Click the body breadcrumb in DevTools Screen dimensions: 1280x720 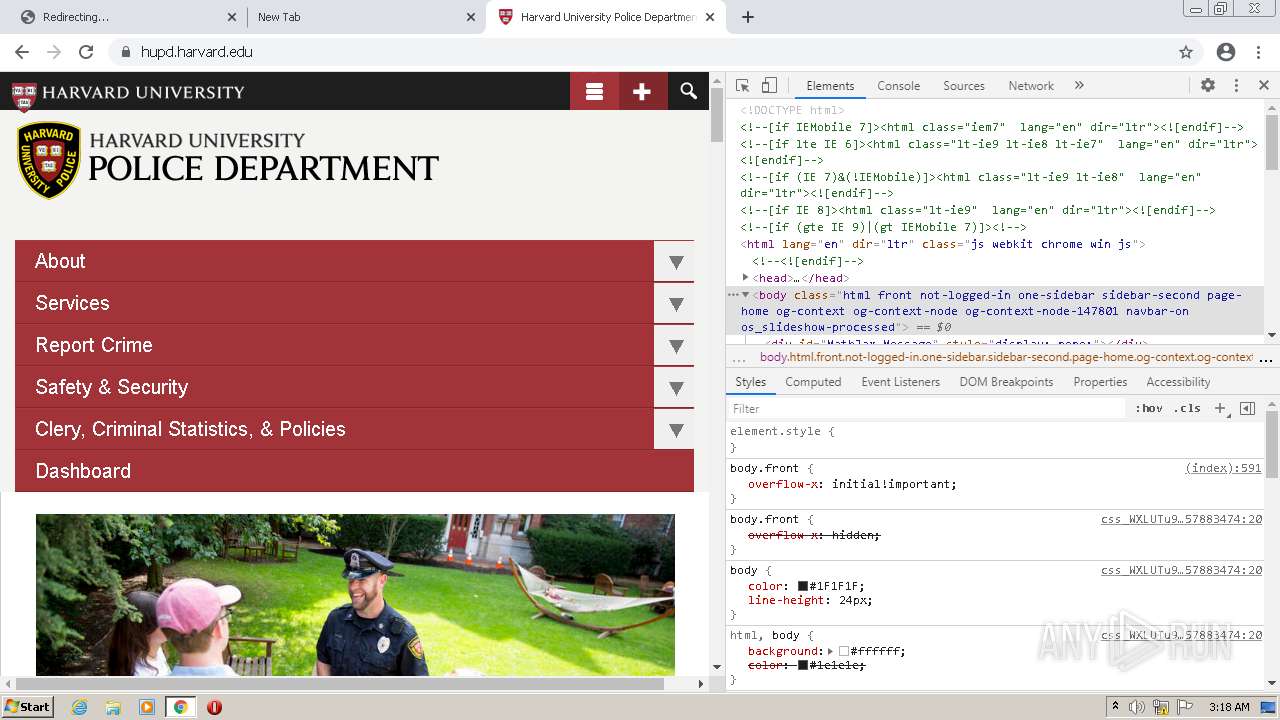click(1007, 357)
